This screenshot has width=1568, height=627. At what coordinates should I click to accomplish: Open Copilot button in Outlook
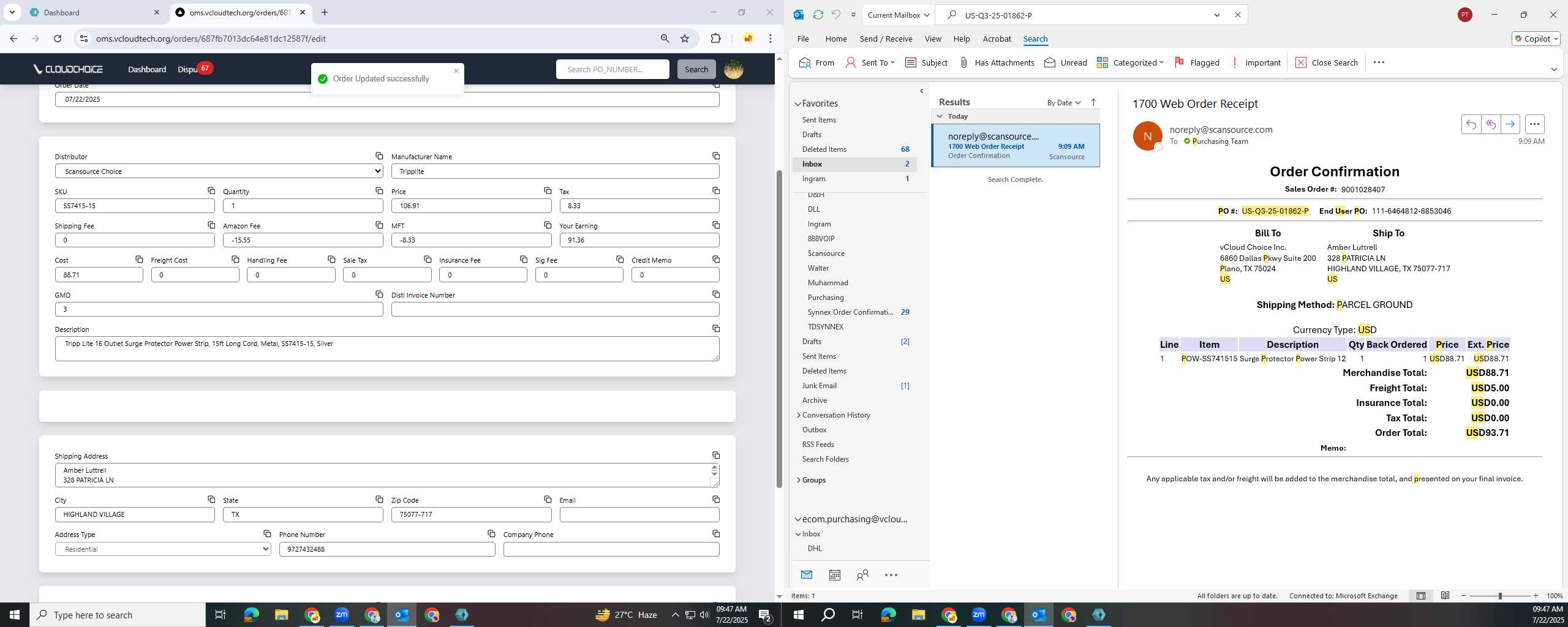(1536, 39)
